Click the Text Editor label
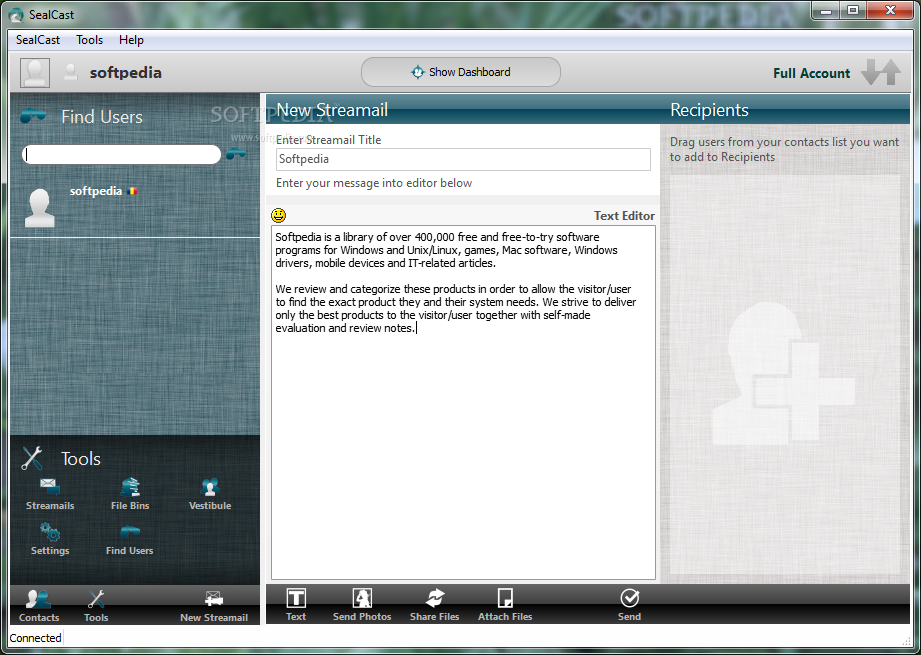Screen dimensions: 921x655 624,216
